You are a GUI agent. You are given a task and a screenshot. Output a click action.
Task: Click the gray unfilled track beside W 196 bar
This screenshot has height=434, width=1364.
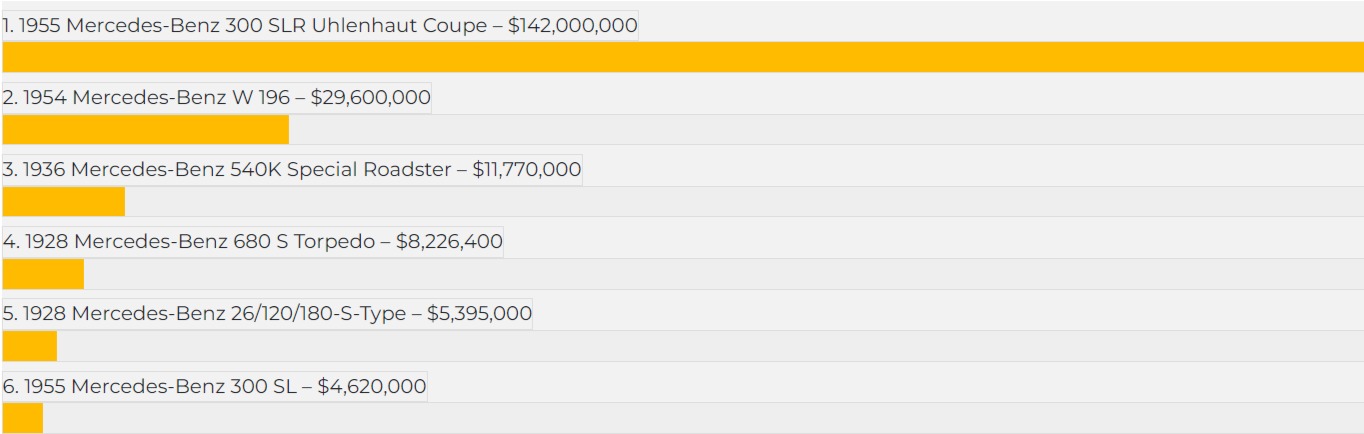(x=825, y=130)
